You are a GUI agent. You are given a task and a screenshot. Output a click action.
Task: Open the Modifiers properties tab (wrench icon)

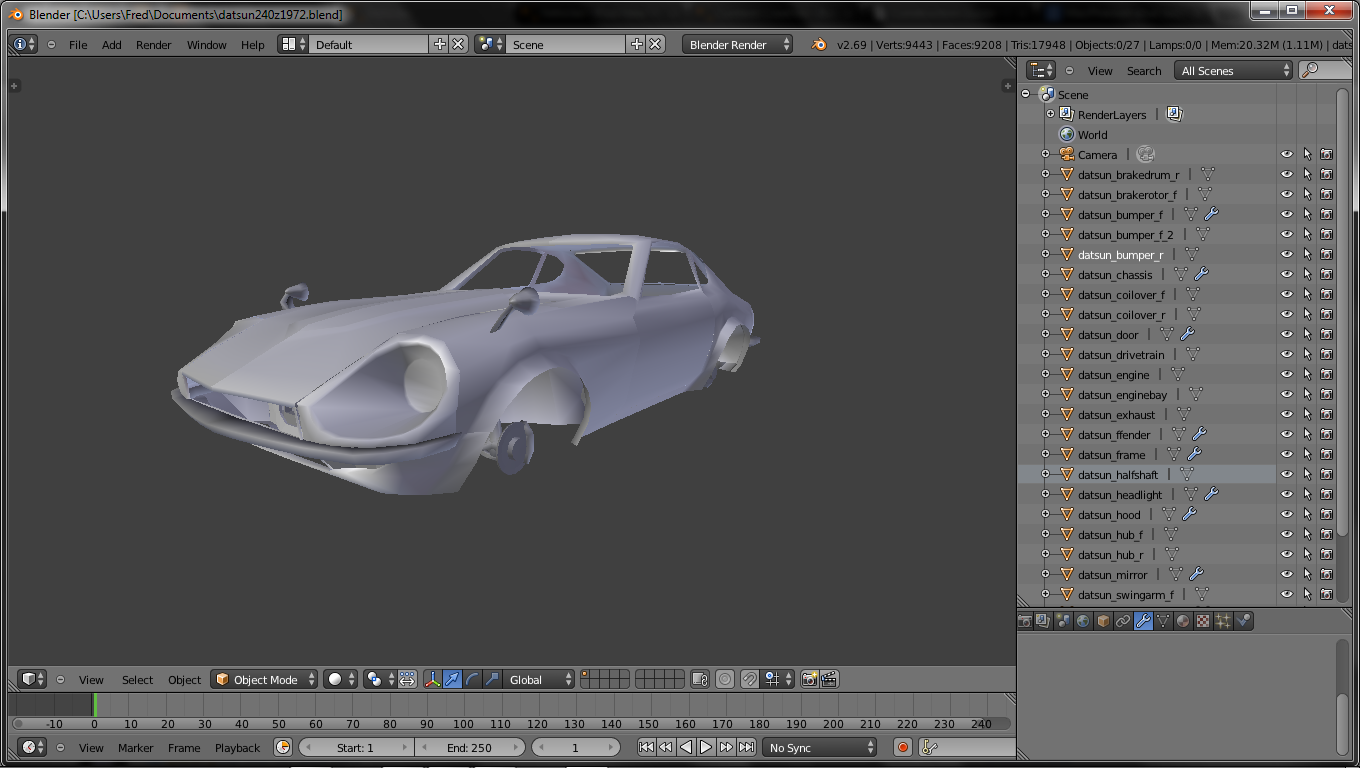pyautogui.click(x=1143, y=621)
